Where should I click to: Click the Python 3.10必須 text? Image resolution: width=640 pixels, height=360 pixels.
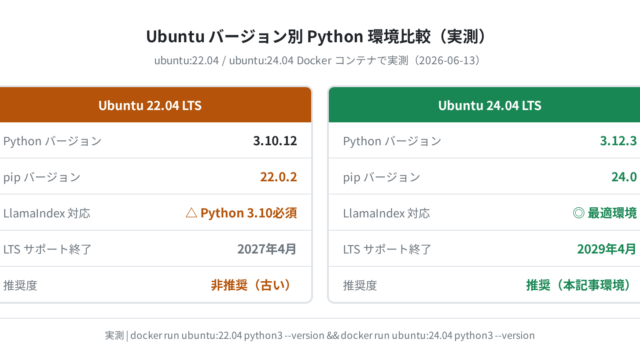point(249,213)
